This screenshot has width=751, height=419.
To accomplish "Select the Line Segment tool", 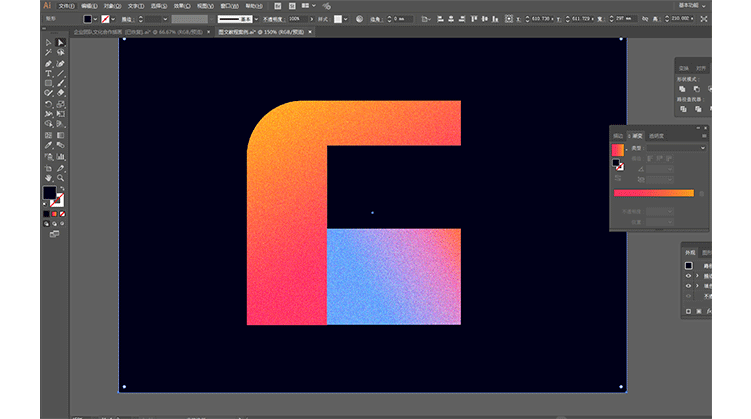I will pyautogui.click(x=61, y=74).
